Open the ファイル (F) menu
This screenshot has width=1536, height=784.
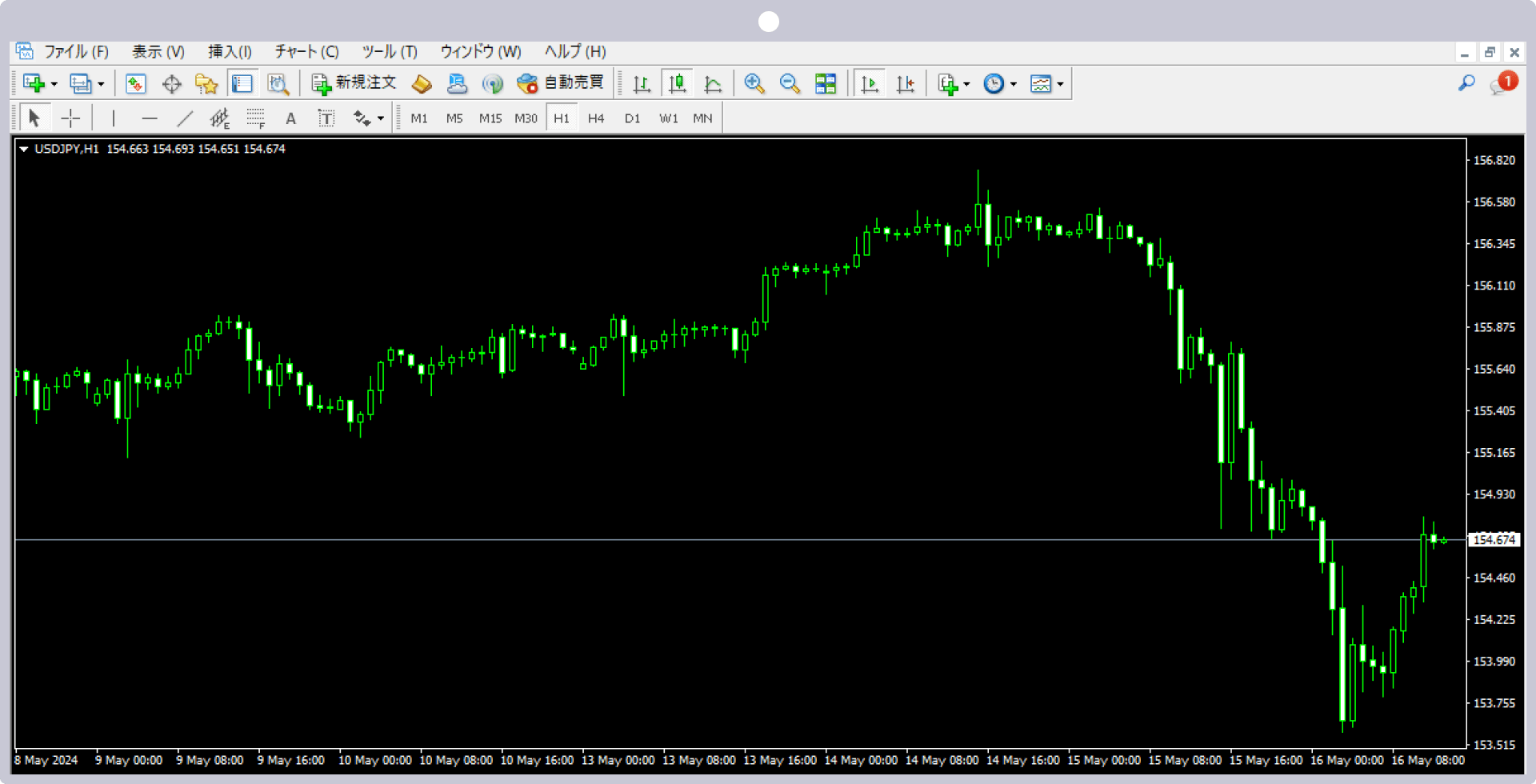[76, 52]
